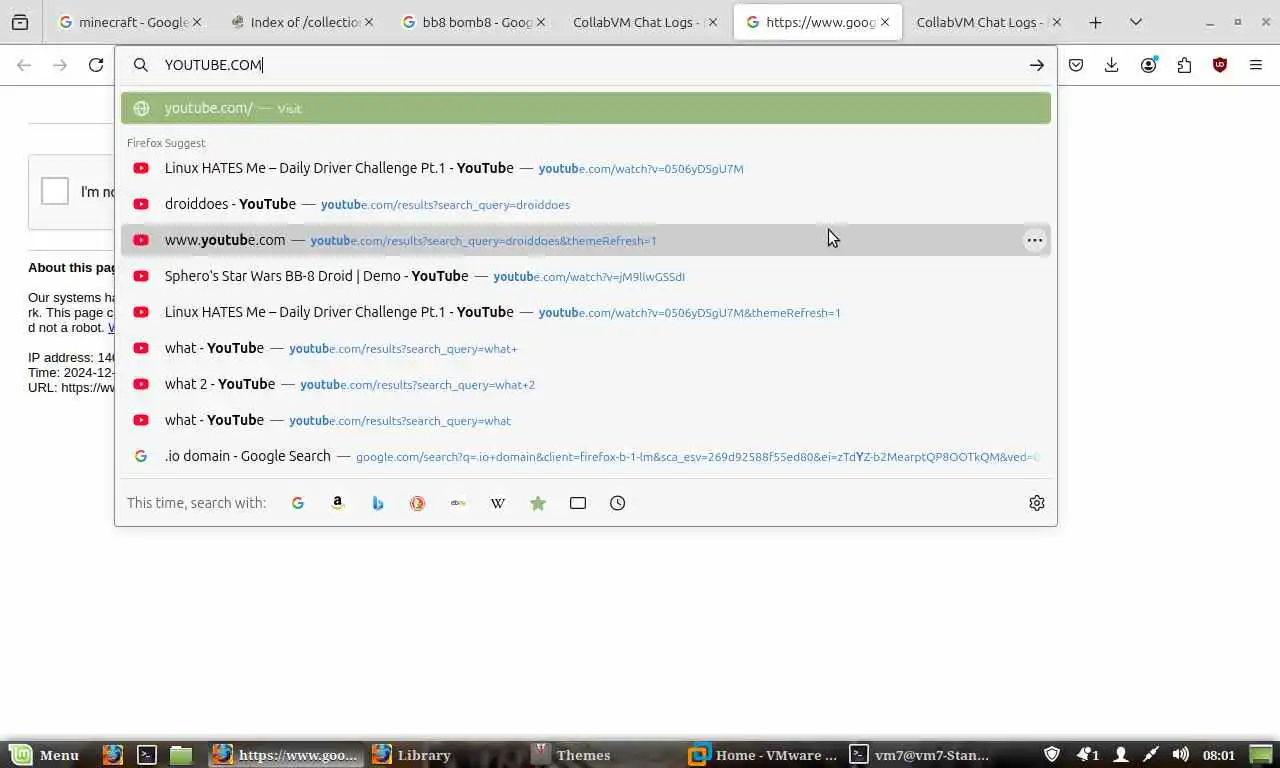
Task: Click the address bar text YOUTUBE.COM
Action: 213,65
